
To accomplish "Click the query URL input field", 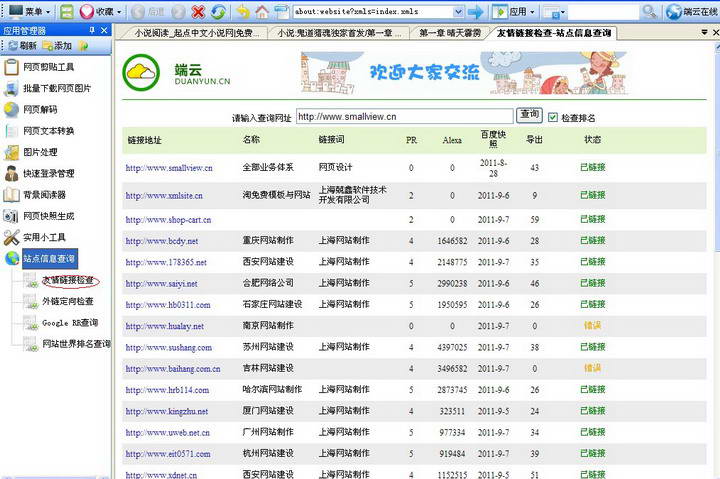I will [404, 117].
